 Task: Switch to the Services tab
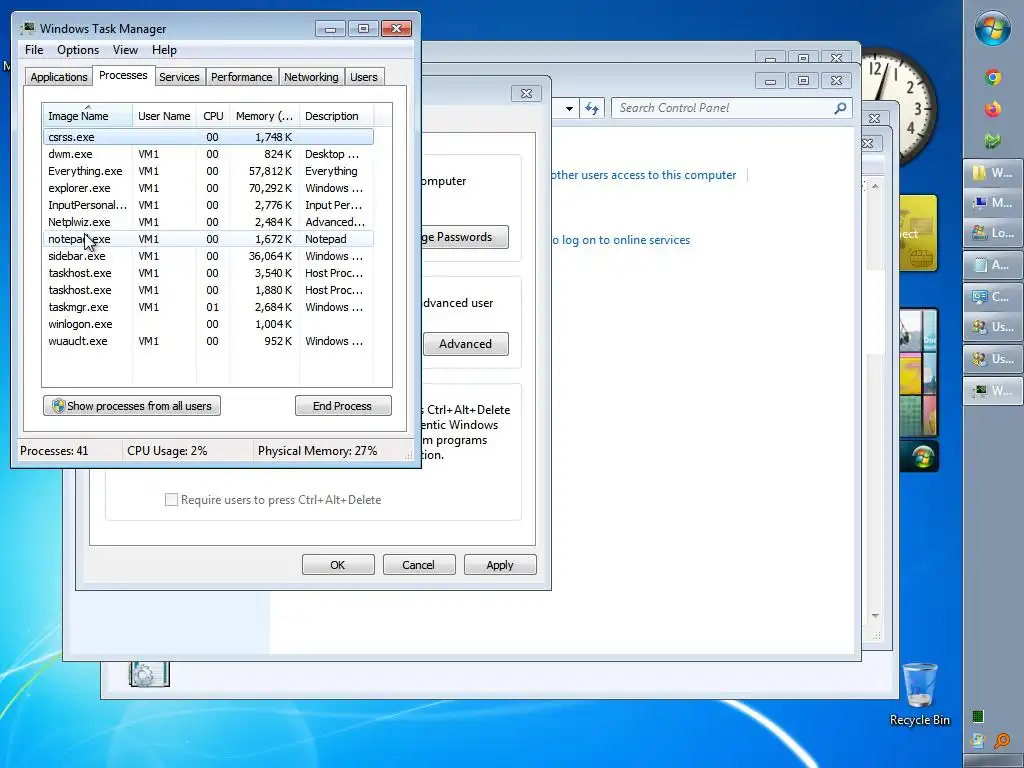pyautogui.click(x=179, y=77)
